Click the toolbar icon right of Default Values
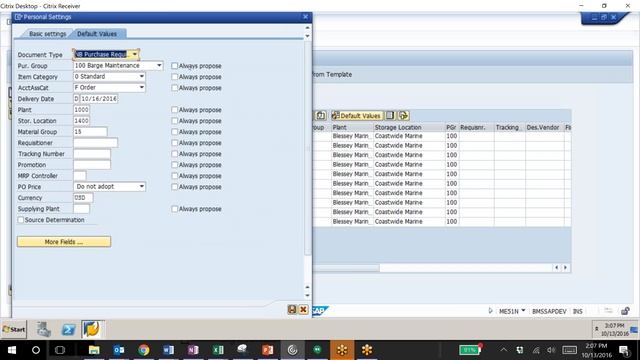Viewport: 640px width, 360px height. (390, 116)
